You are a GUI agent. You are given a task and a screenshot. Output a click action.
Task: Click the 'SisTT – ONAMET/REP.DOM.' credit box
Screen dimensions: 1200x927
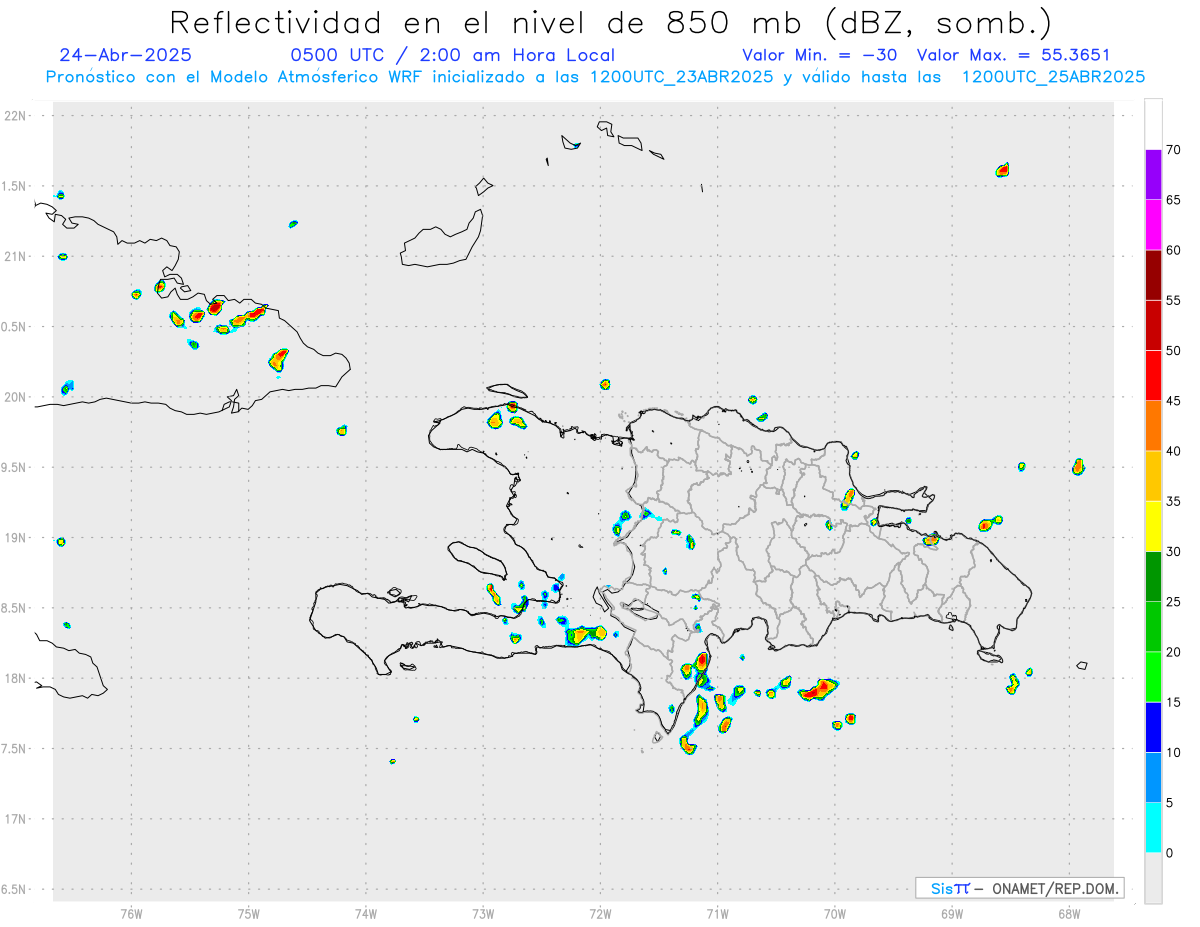pyautogui.click(x=1019, y=888)
